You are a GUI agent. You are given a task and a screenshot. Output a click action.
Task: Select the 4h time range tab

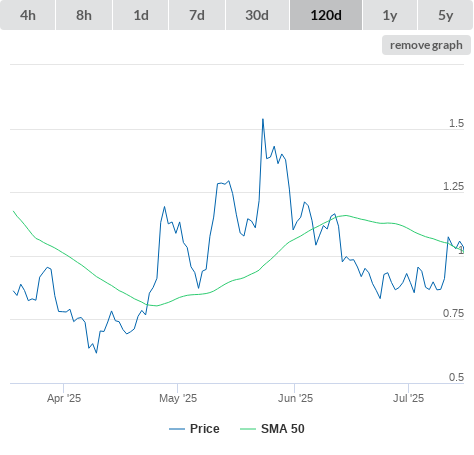pos(28,15)
